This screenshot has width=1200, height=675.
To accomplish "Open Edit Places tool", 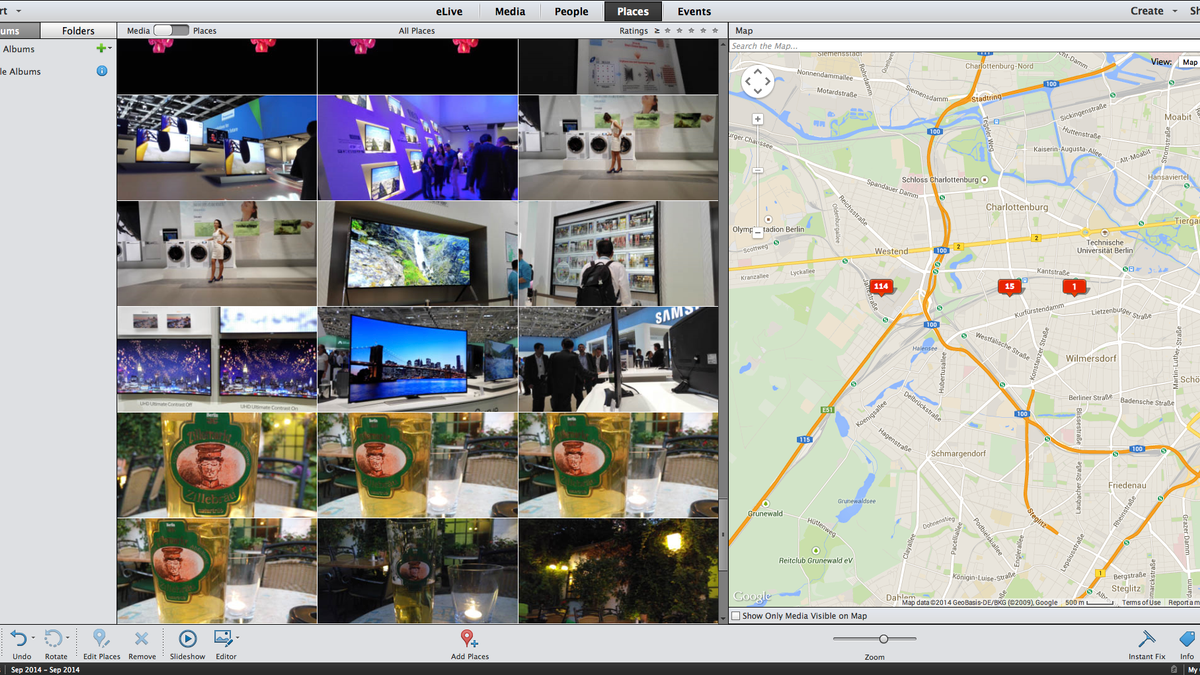I will coord(101,638).
